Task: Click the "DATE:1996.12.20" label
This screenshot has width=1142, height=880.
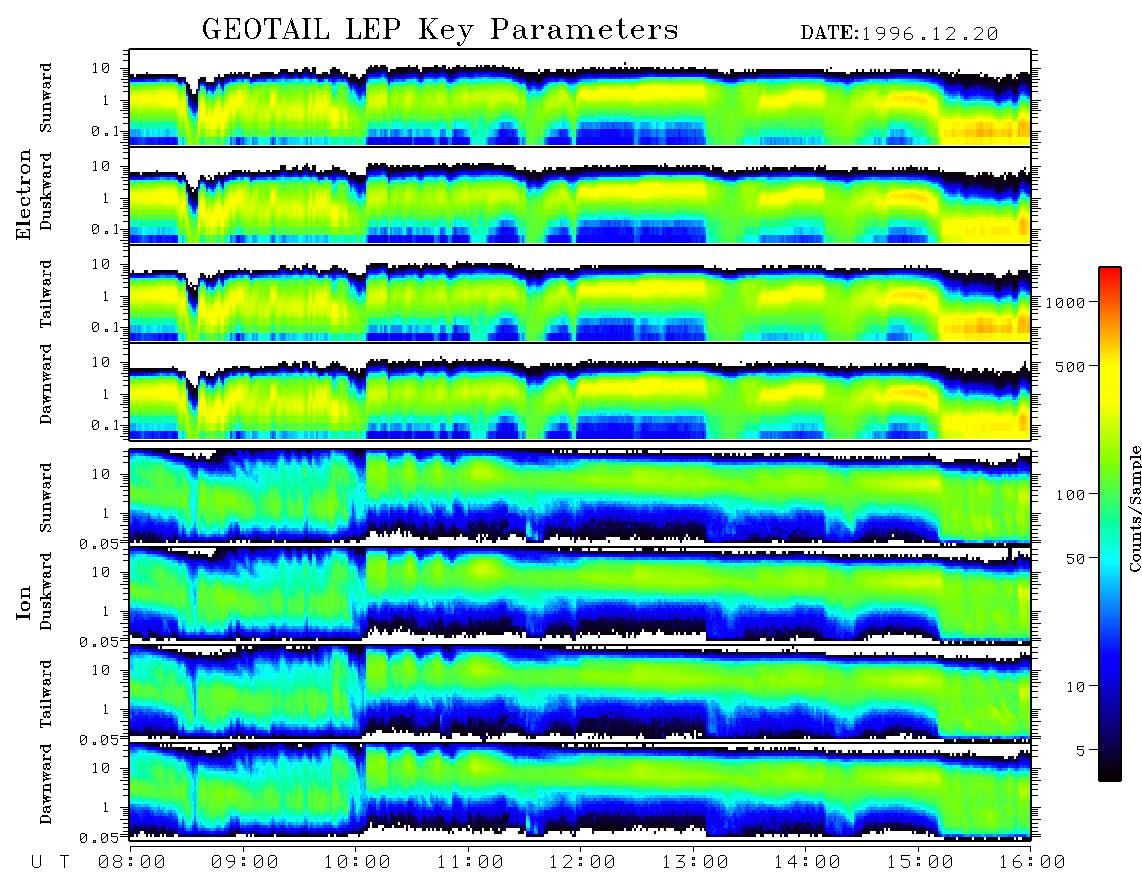Action: point(899,33)
